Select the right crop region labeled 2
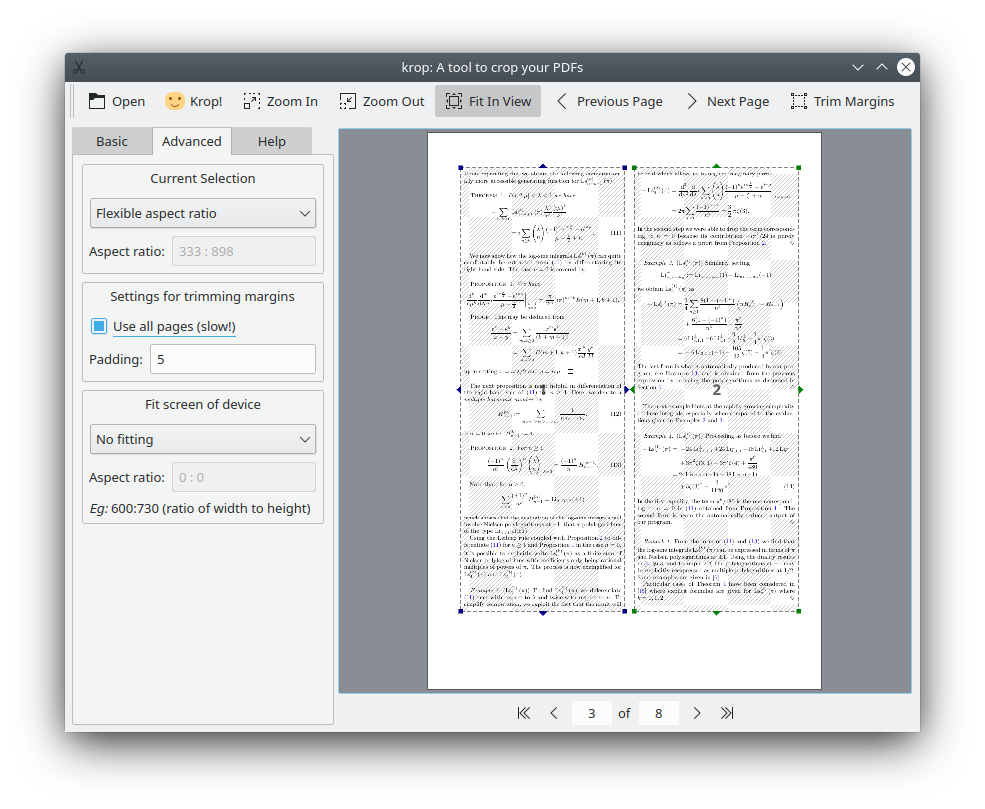 coord(716,390)
